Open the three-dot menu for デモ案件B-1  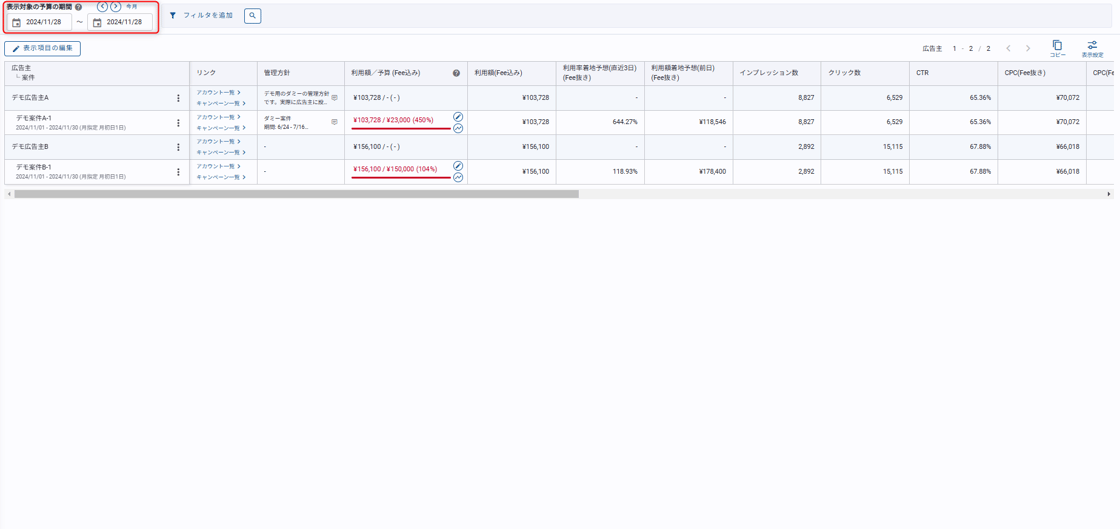[178, 172]
